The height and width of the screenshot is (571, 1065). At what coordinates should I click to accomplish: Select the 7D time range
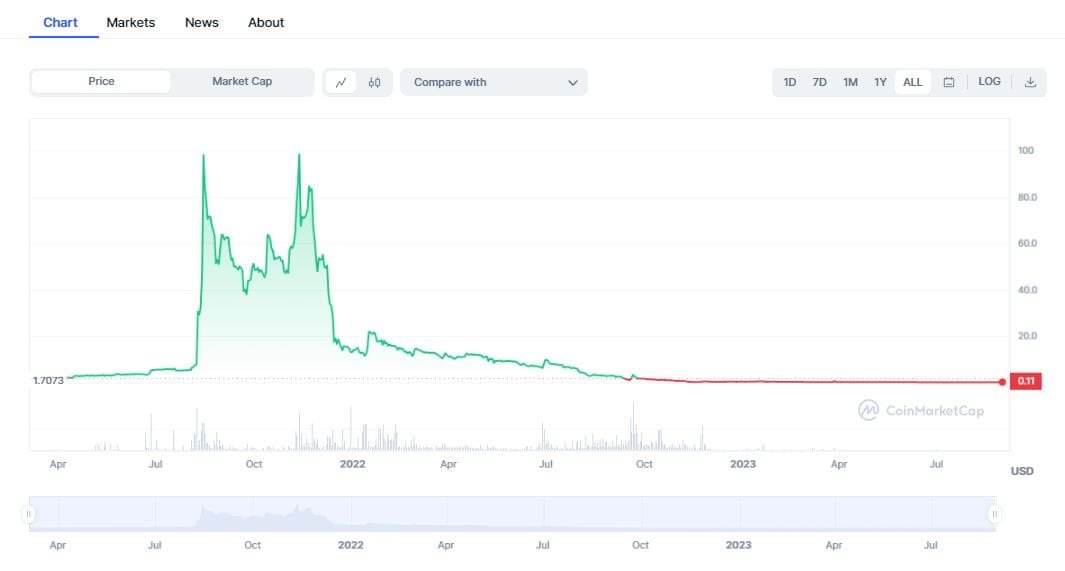pos(820,82)
